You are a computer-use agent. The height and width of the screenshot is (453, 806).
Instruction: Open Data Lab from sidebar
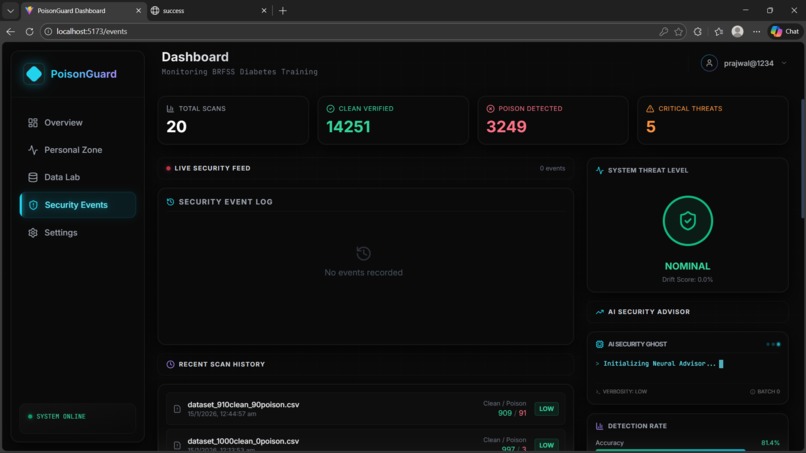pos(78,177)
